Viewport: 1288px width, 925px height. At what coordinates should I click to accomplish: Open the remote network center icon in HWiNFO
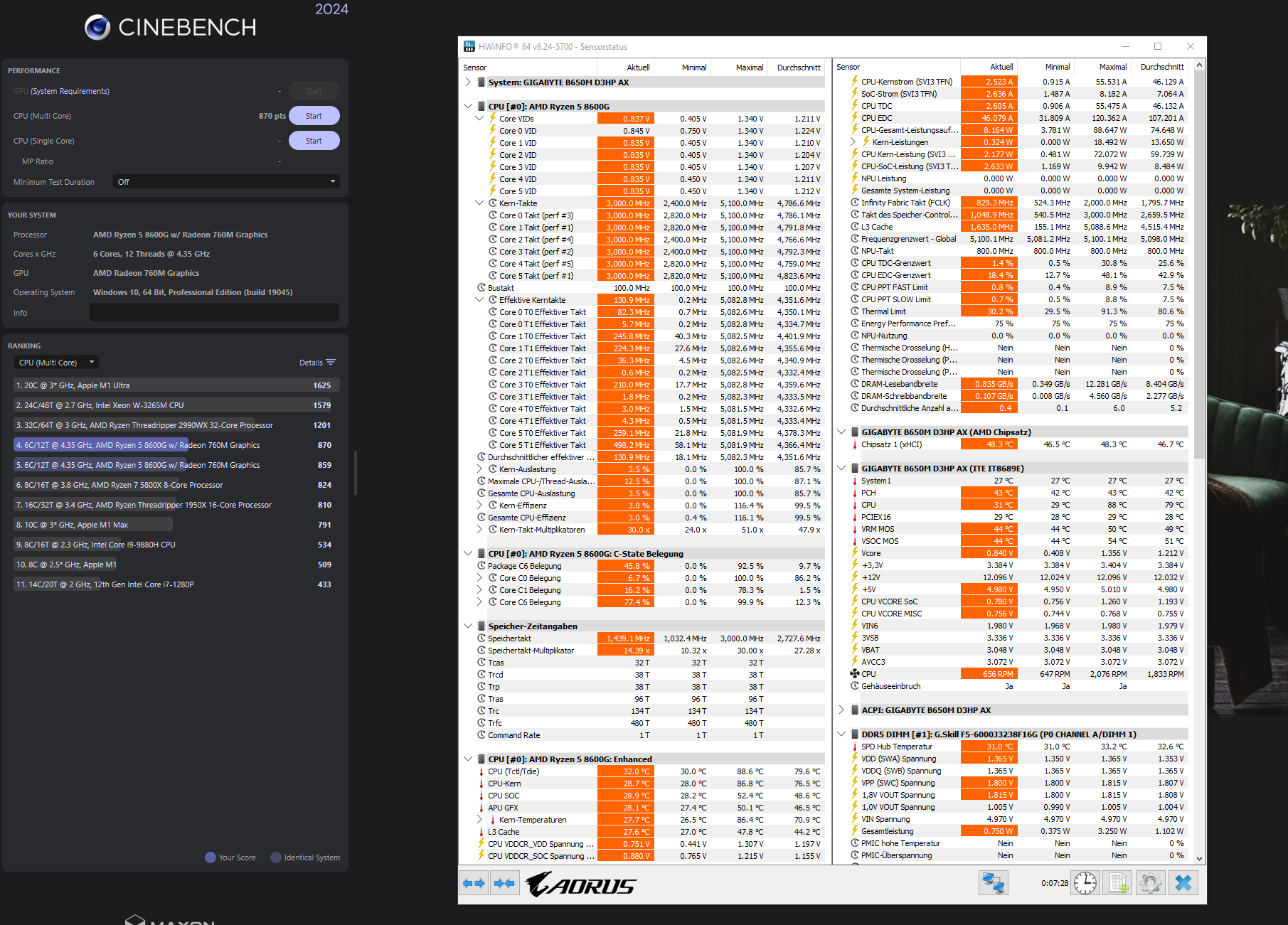993,883
